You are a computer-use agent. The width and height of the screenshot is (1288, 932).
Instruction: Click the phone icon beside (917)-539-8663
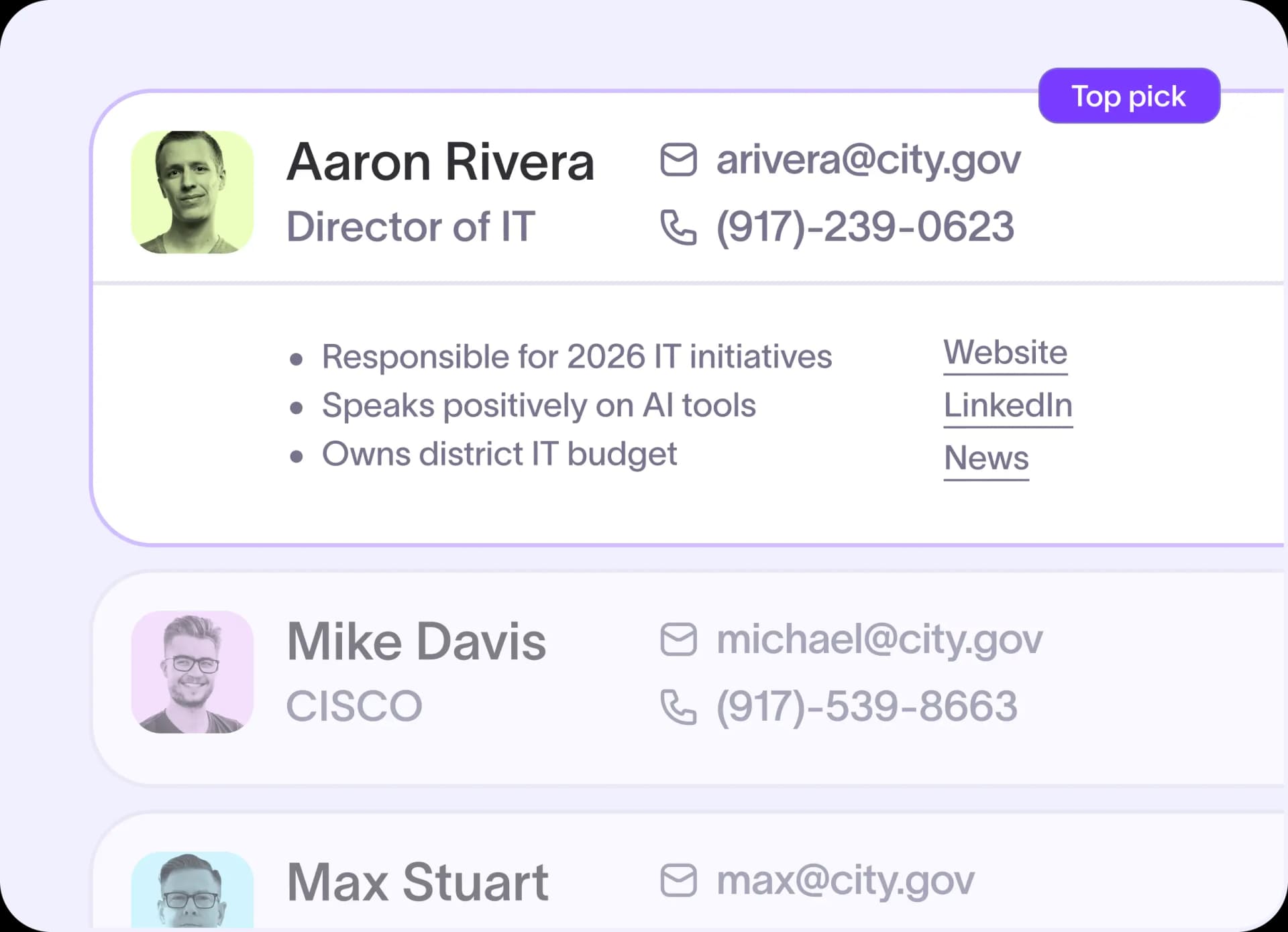point(678,707)
